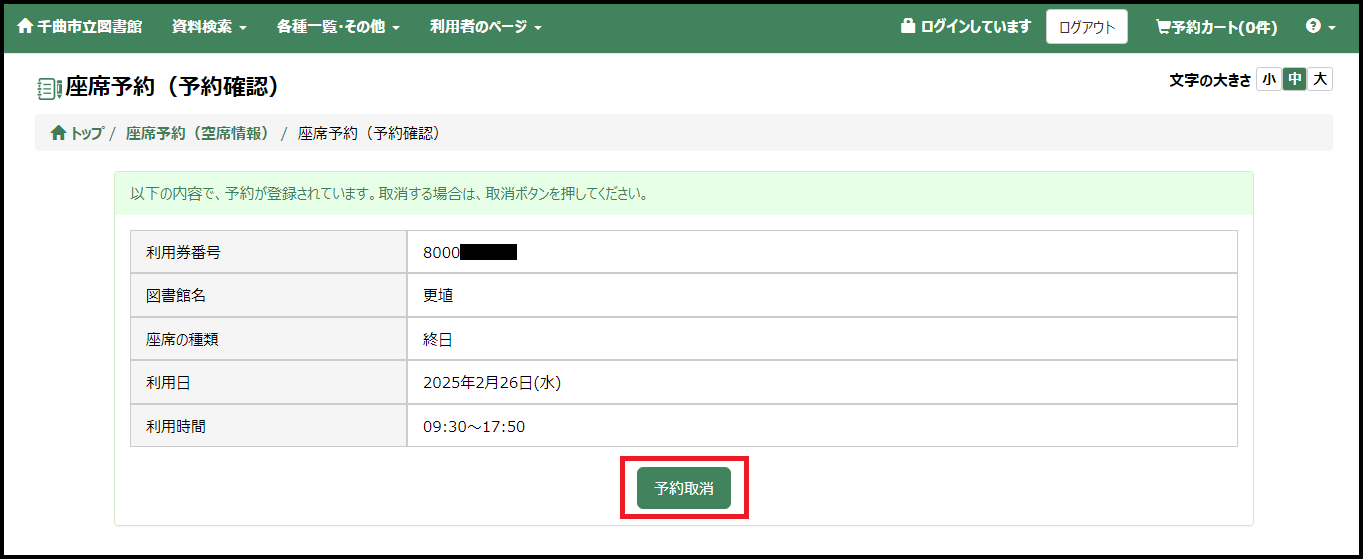Click the 座席予約（予約確認） breadcrumb text

[x=369, y=133]
